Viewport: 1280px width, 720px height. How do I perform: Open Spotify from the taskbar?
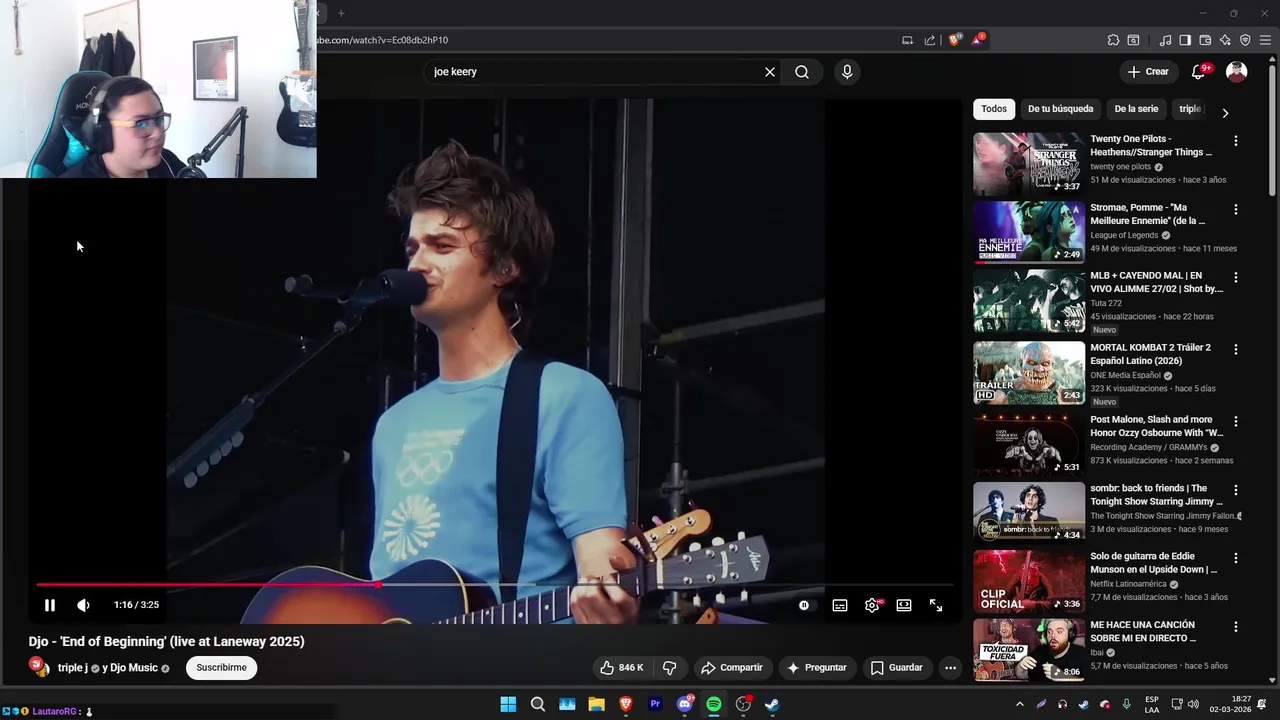[714, 704]
